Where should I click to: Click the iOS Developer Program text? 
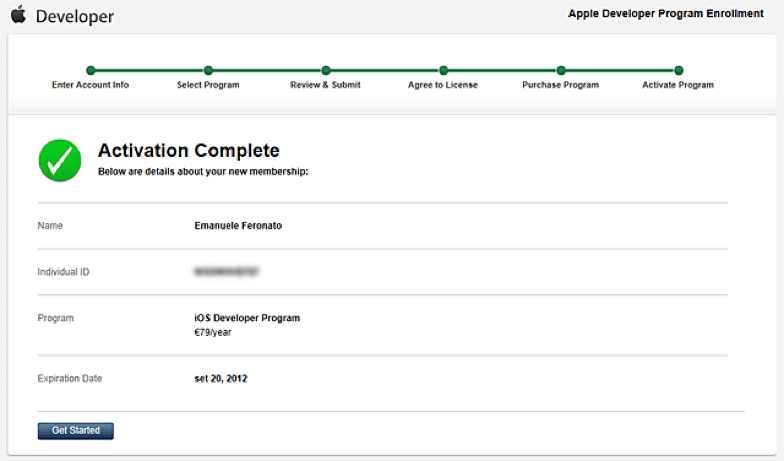[x=247, y=318]
